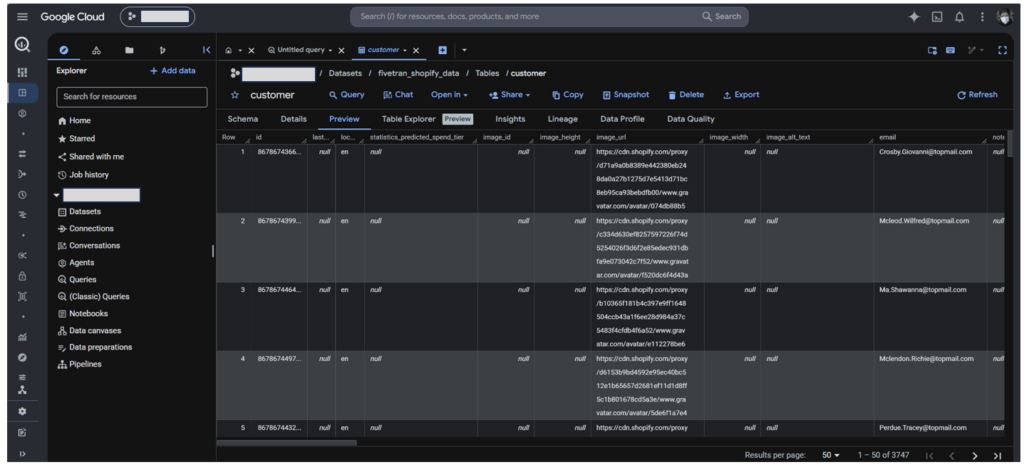This screenshot has width=1024, height=467.
Task: Click Add data in Explorer
Action: (172, 71)
